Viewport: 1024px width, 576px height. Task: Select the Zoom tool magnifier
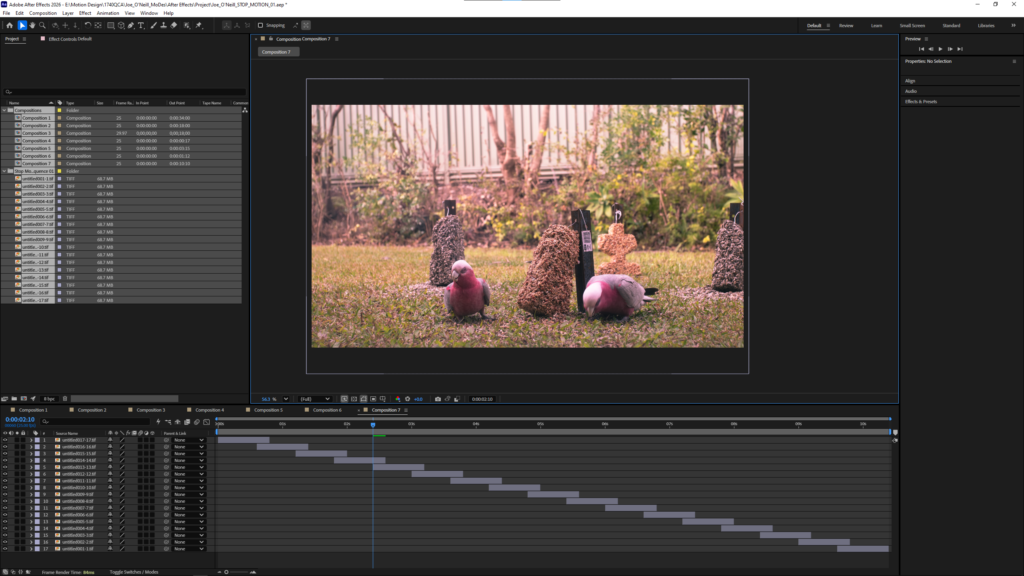pyautogui.click(x=42, y=25)
